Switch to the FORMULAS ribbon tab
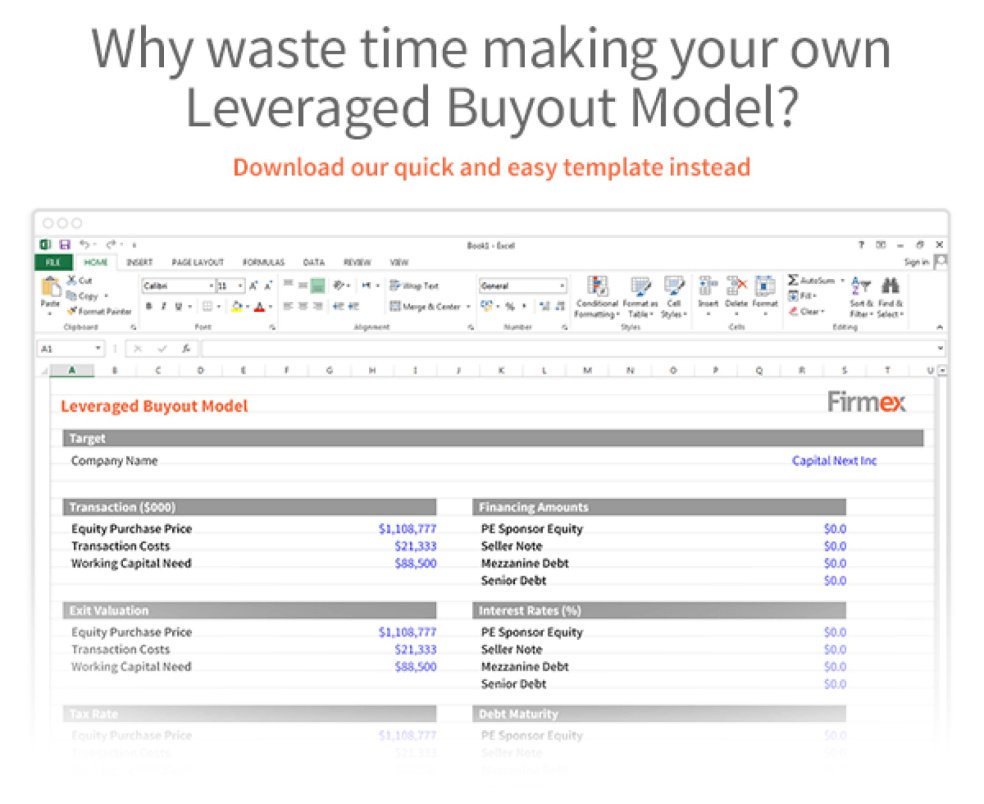This screenshot has width=984, height=804. pyautogui.click(x=263, y=261)
